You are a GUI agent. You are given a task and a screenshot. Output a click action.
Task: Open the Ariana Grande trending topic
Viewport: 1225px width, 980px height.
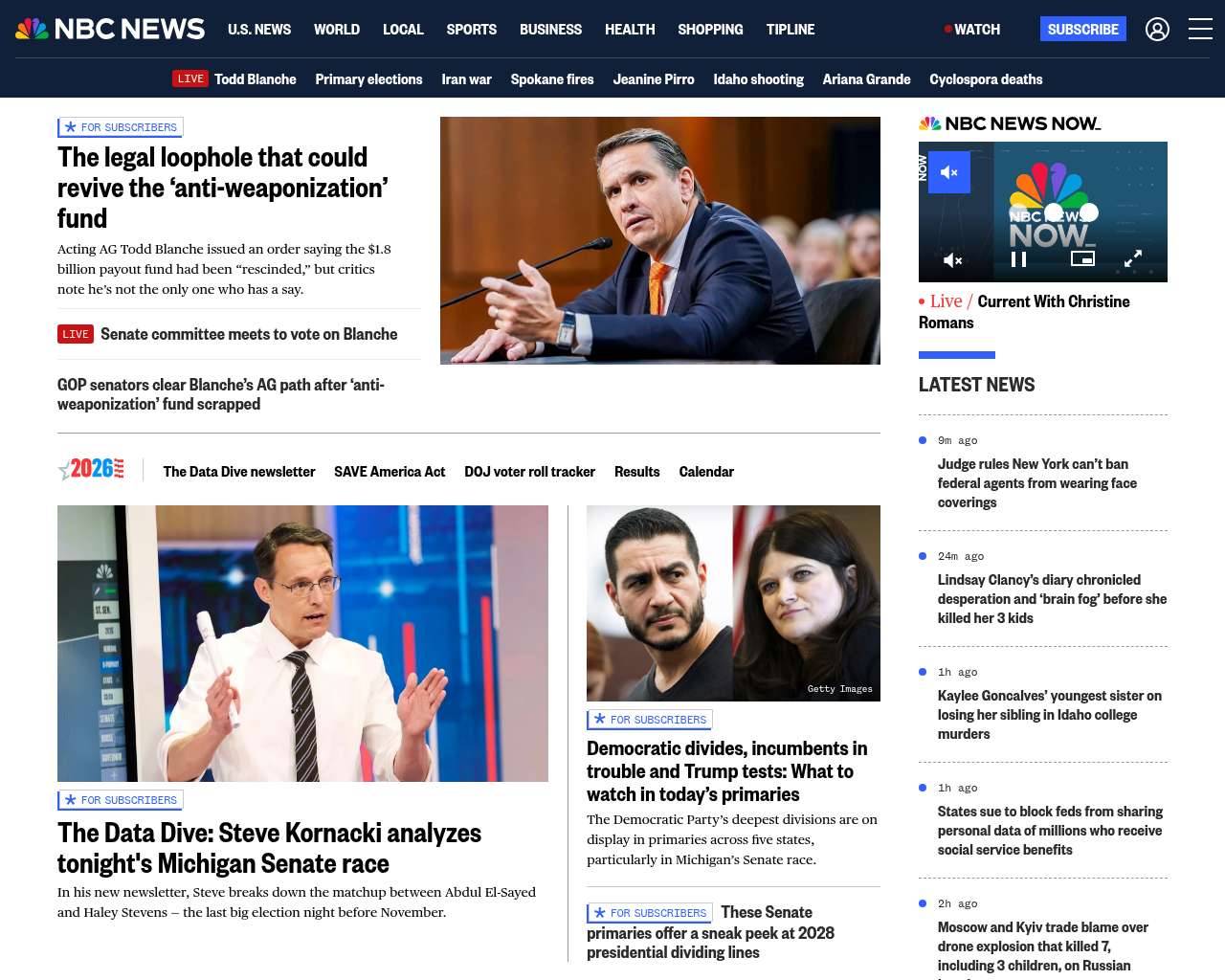[866, 79]
